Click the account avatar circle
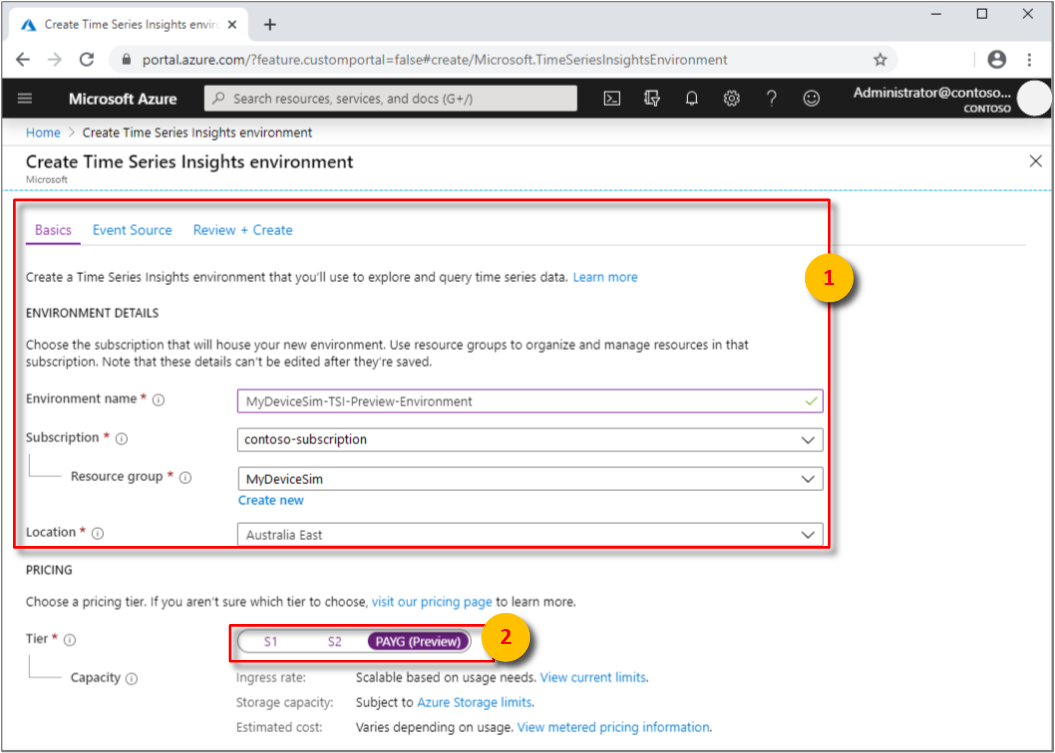Viewport: 1055px width, 753px height. tap(1034, 98)
